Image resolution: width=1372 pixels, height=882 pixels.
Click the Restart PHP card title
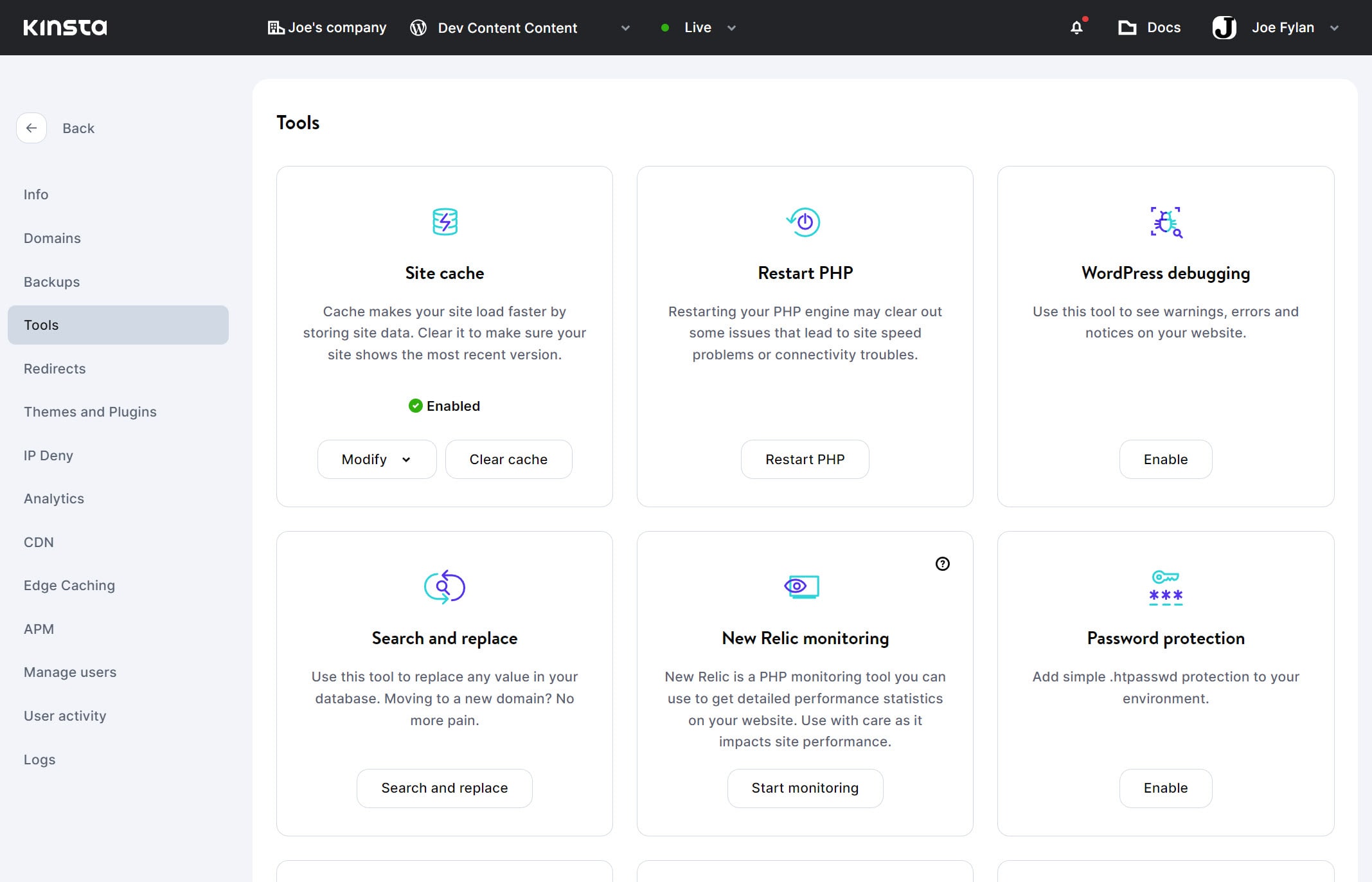pos(805,273)
